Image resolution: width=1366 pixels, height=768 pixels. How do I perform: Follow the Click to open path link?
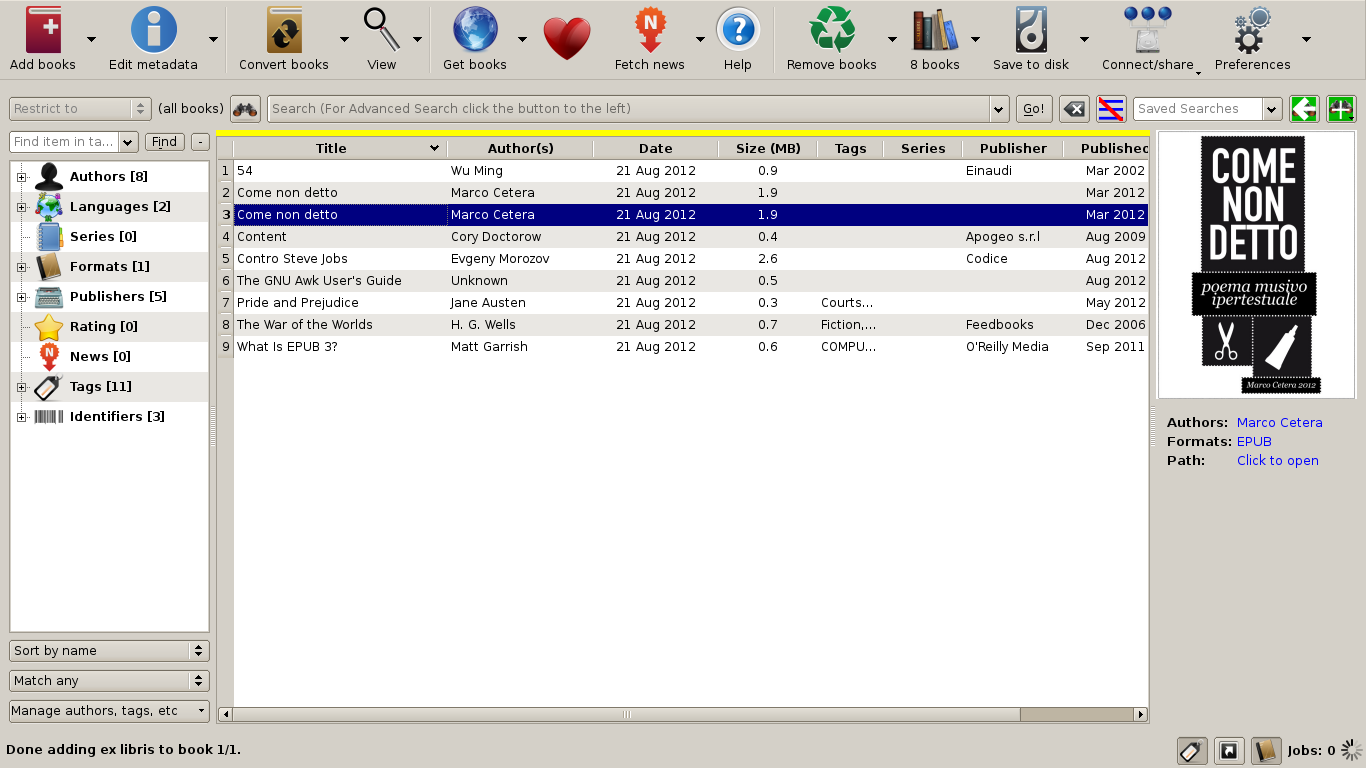(1277, 461)
